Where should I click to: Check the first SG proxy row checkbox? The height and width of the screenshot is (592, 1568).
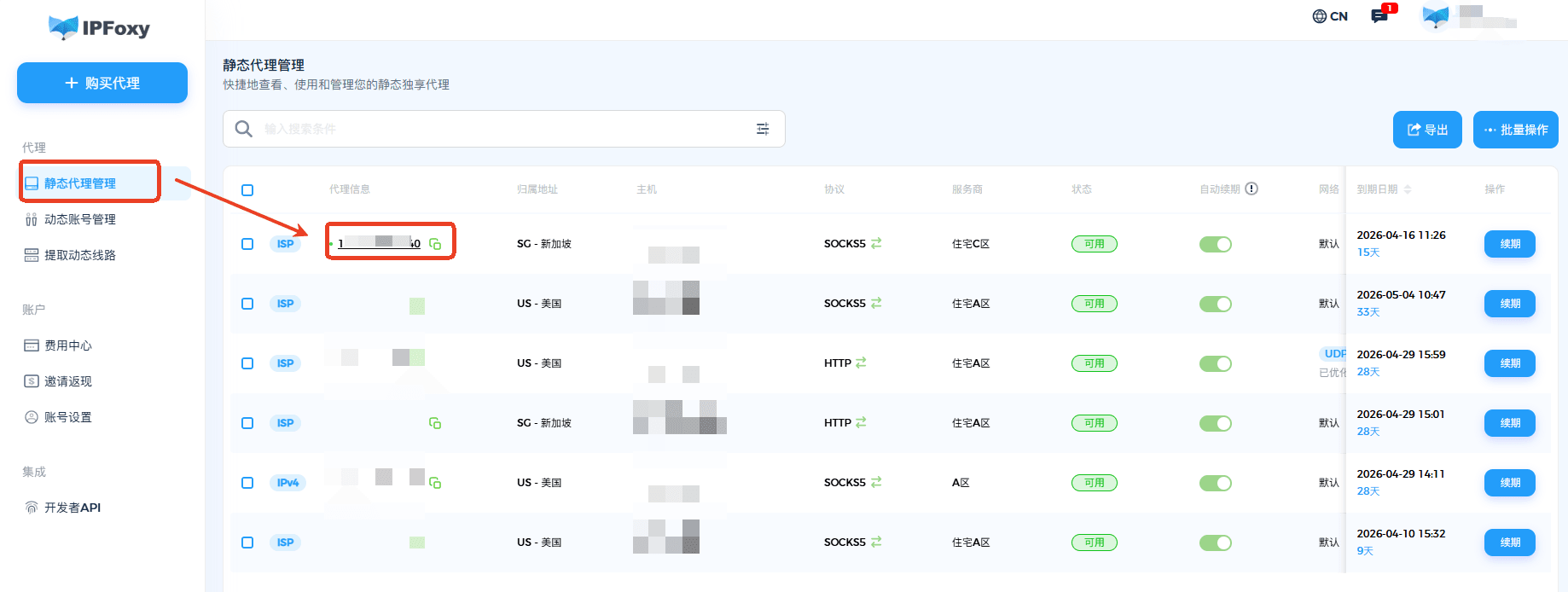(247, 244)
